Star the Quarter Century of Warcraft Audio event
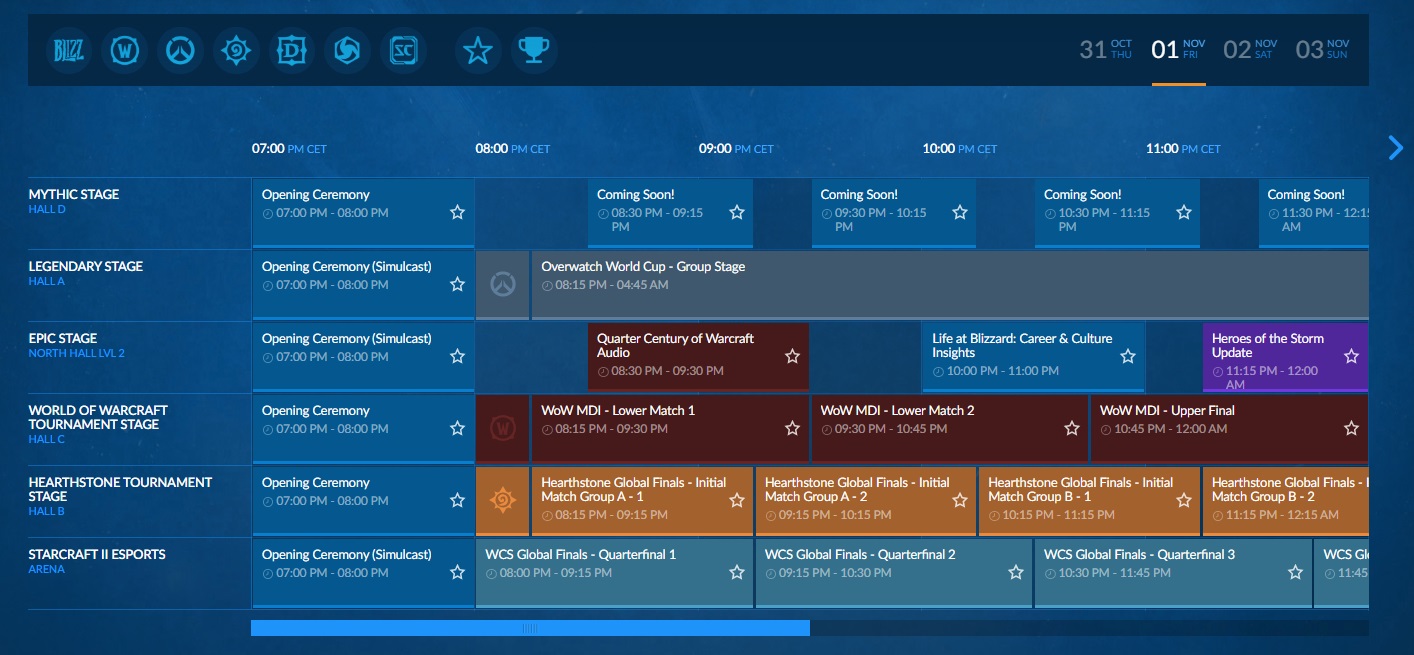1414x655 pixels. [x=792, y=356]
